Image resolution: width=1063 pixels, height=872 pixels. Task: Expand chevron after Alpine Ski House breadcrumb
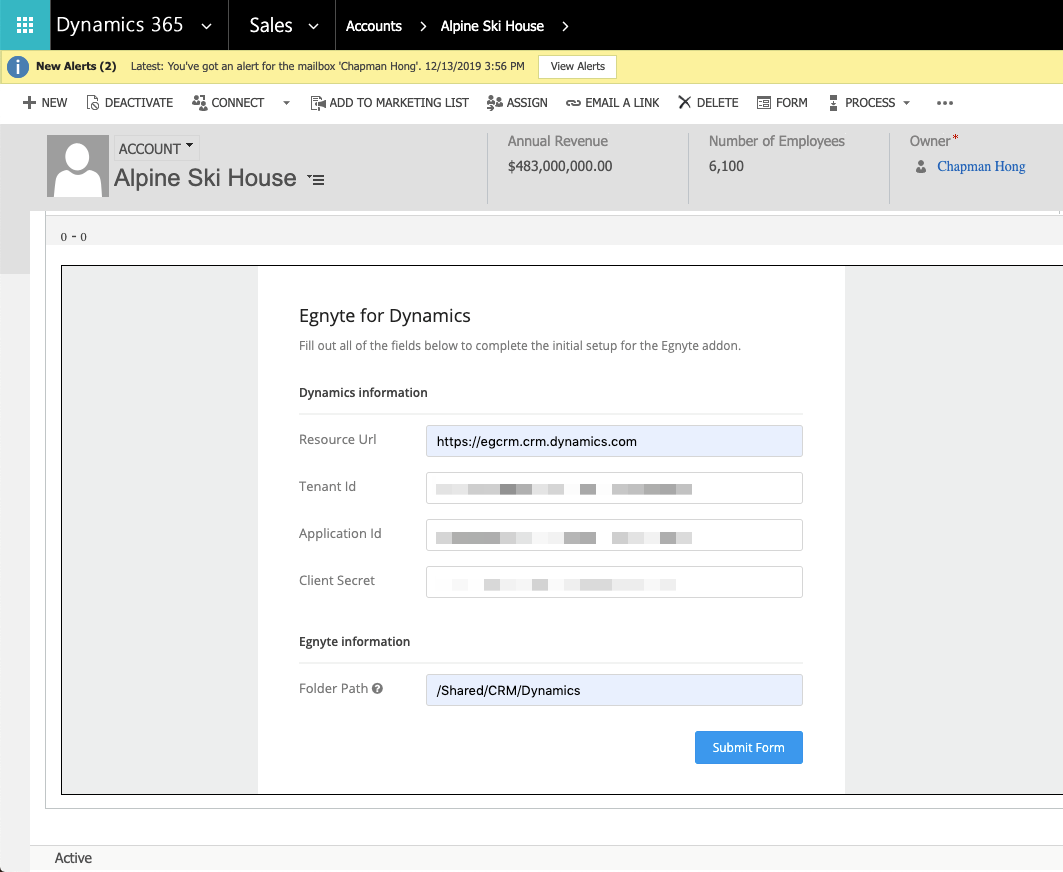[565, 26]
